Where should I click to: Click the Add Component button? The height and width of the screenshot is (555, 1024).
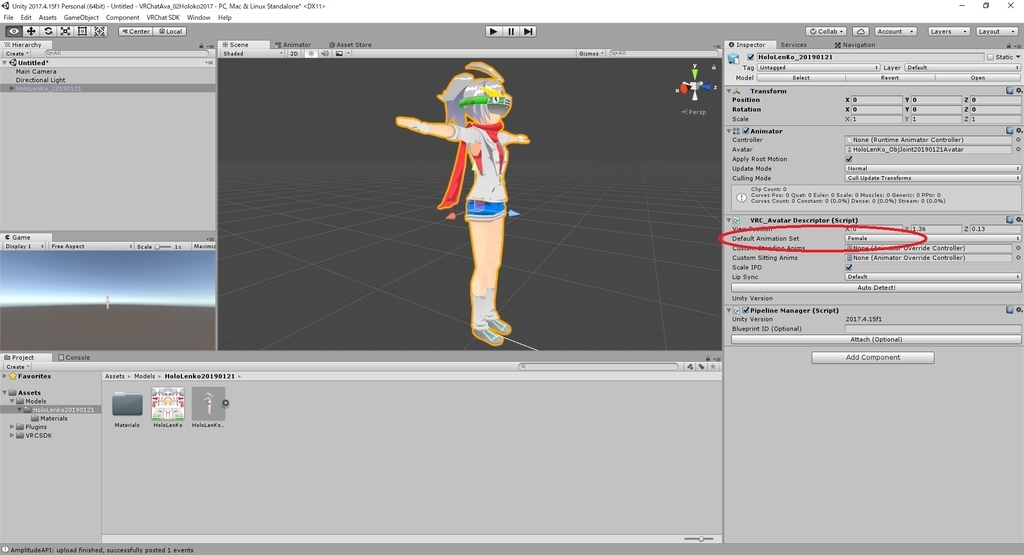click(872, 358)
